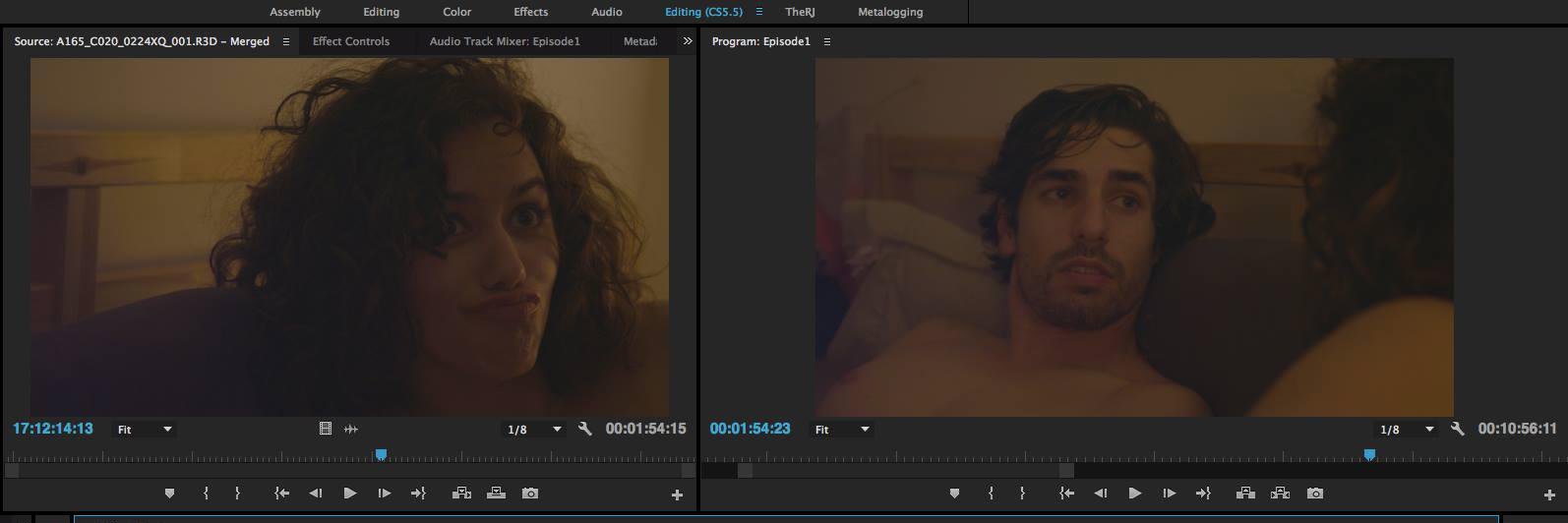Screen dimensions: 1568x523
Task: Add a marker in the Source monitor
Action: click(x=169, y=494)
